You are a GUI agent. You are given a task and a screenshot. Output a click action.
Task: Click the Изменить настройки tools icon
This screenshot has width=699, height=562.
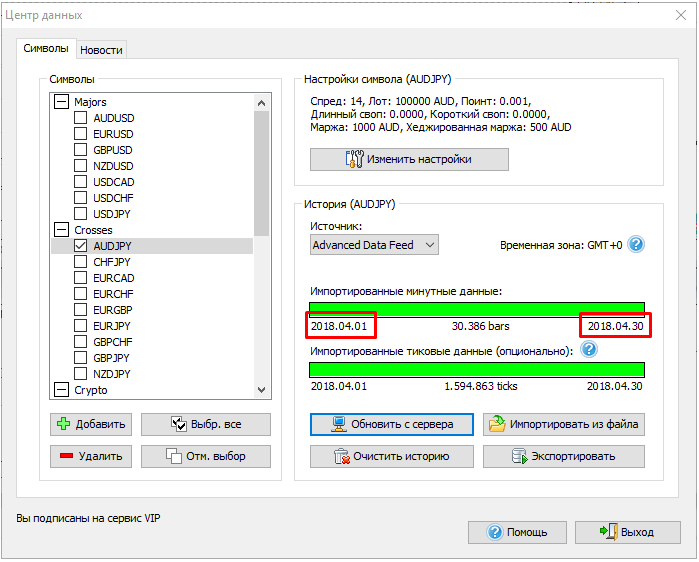[354, 160]
